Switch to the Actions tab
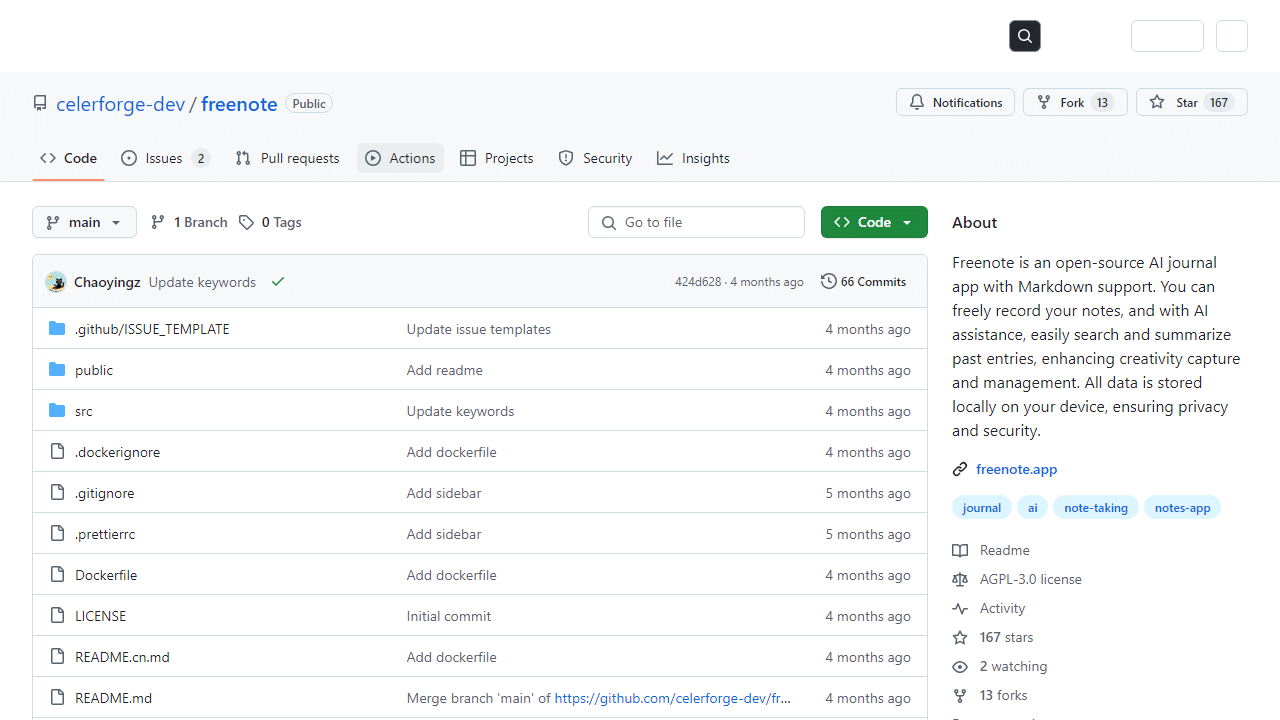Viewport: 1280px width, 720px height. pyautogui.click(x=400, y=158)
